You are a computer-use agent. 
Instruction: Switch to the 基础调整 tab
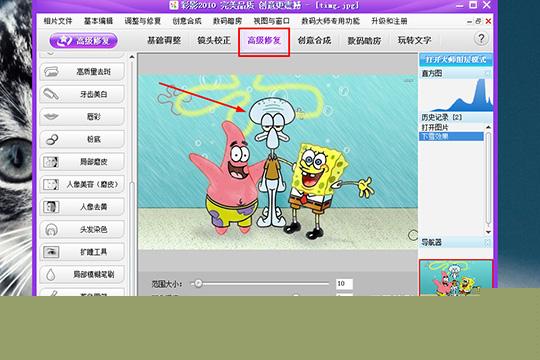164,40
